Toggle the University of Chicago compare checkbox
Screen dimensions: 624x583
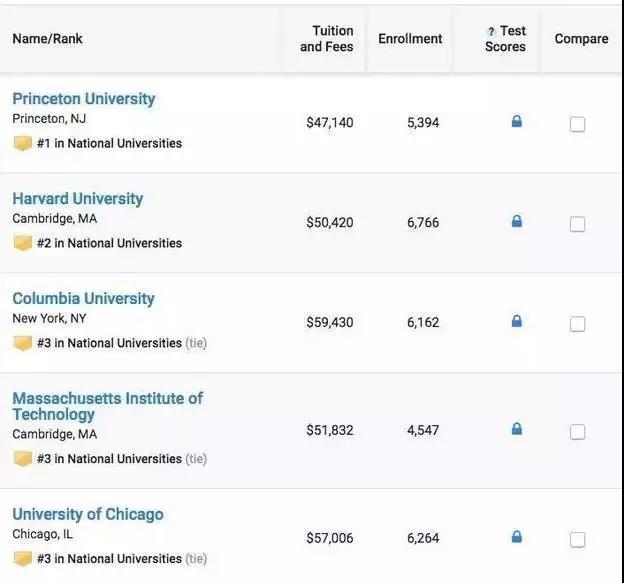point(577,539)
